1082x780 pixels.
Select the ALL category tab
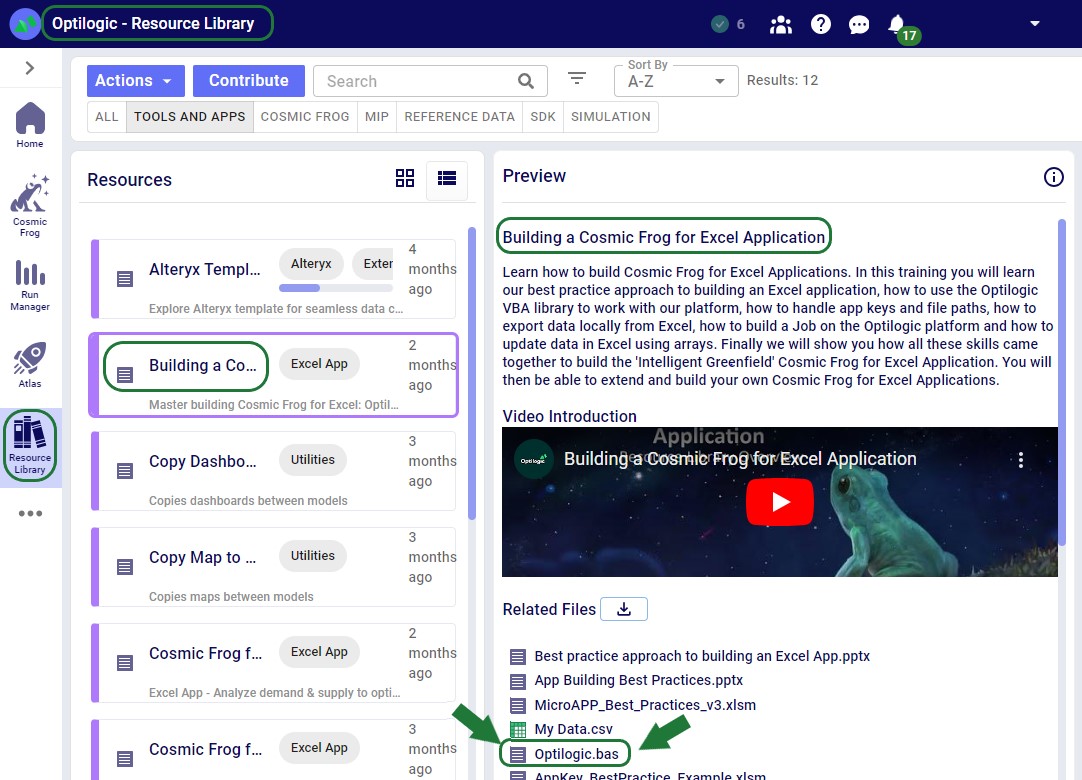pos(107,117)
